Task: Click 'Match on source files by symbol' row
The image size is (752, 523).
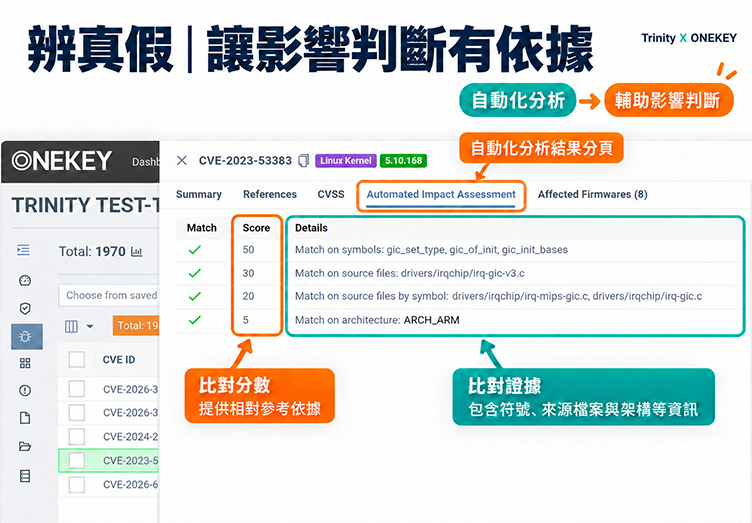Action: click(498, 296)
